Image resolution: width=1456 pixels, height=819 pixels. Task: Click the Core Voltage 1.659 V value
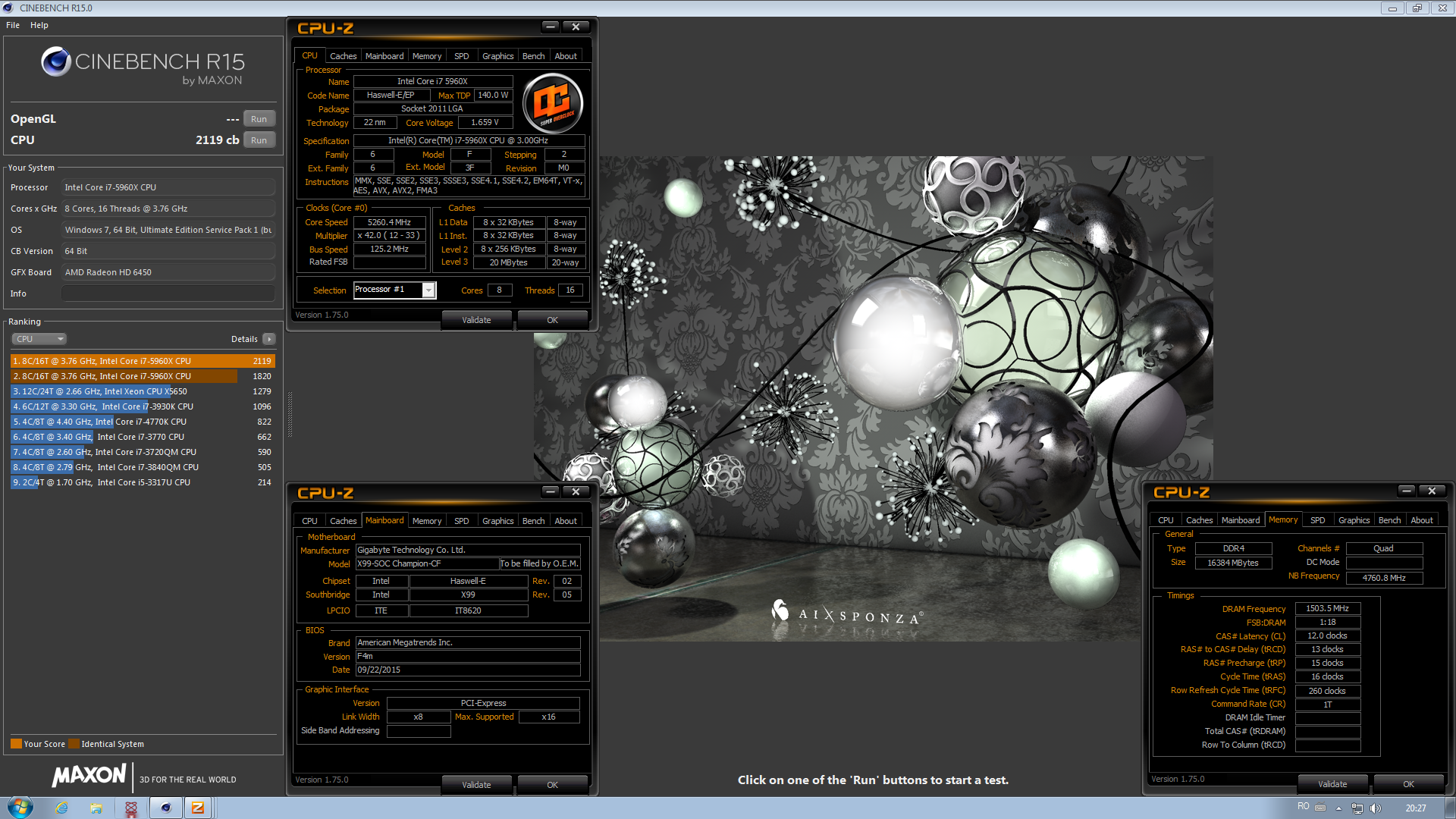[485, 123]
